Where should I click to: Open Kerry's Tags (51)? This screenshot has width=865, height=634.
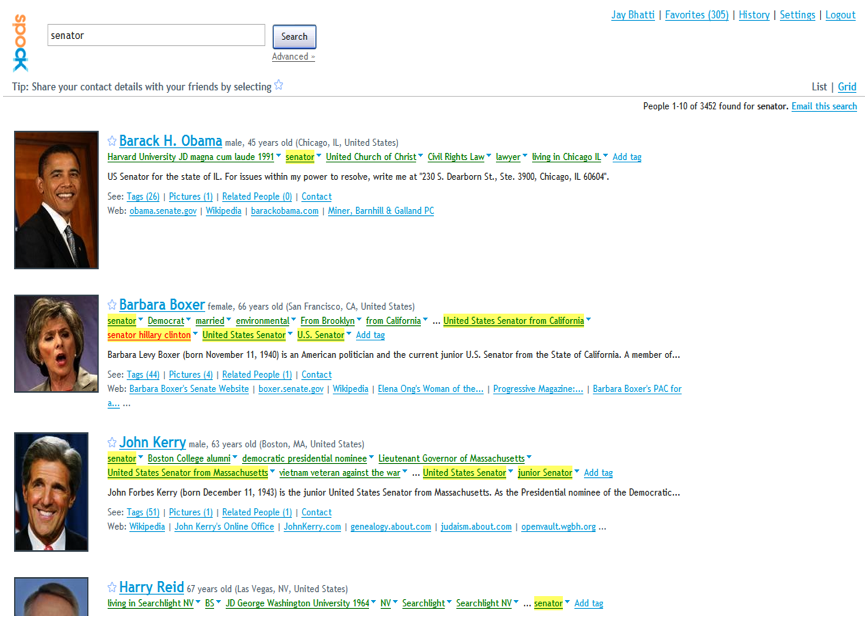(143, 513)
